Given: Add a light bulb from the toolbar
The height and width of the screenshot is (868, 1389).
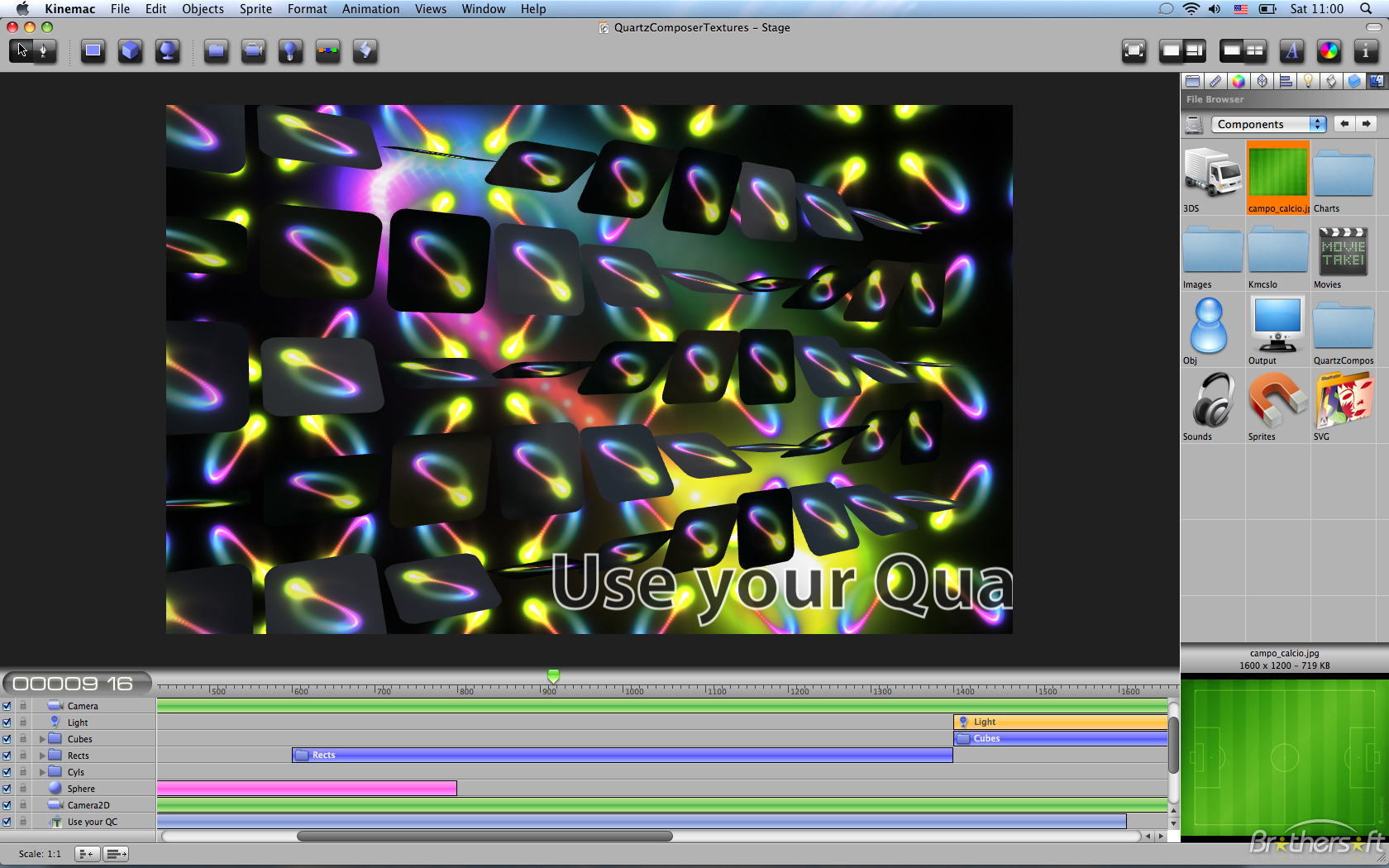Looking at the screenshot, I should (x=290, y=51).
